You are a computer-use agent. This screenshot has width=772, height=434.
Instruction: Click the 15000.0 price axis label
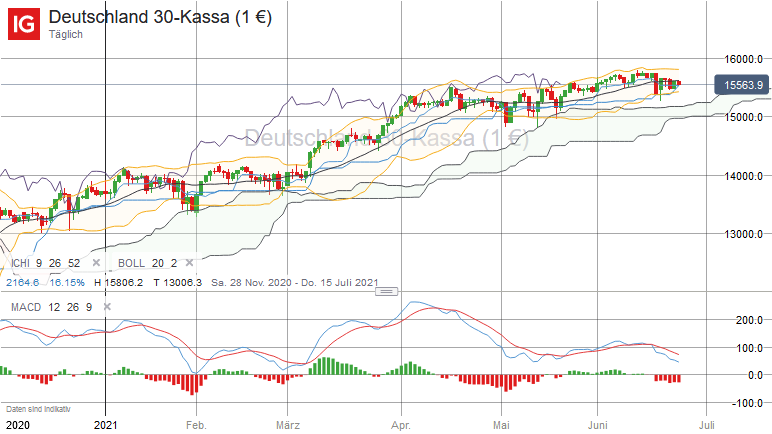point(743,117)
